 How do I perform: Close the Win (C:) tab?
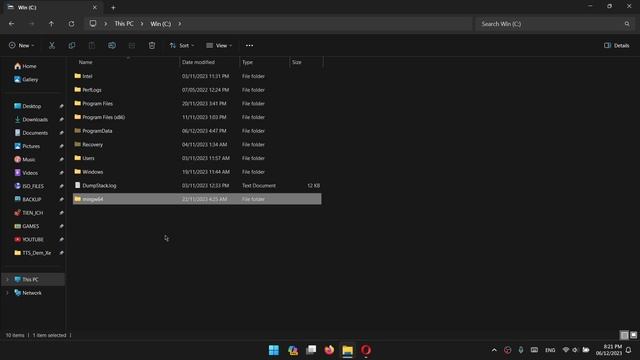95,7
